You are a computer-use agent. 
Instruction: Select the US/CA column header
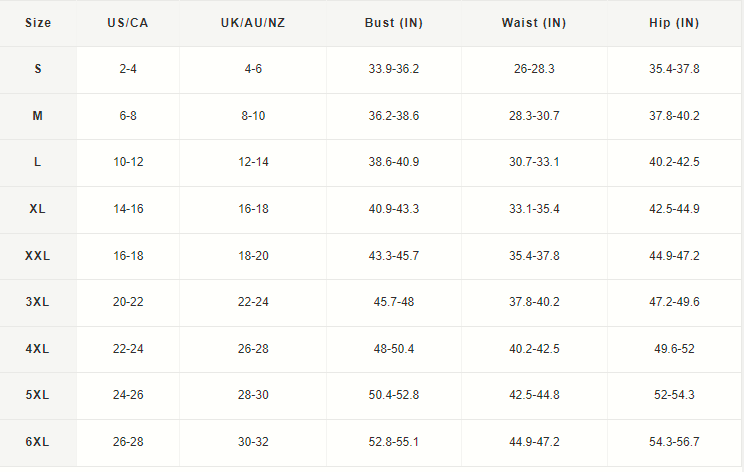(128, 23)
